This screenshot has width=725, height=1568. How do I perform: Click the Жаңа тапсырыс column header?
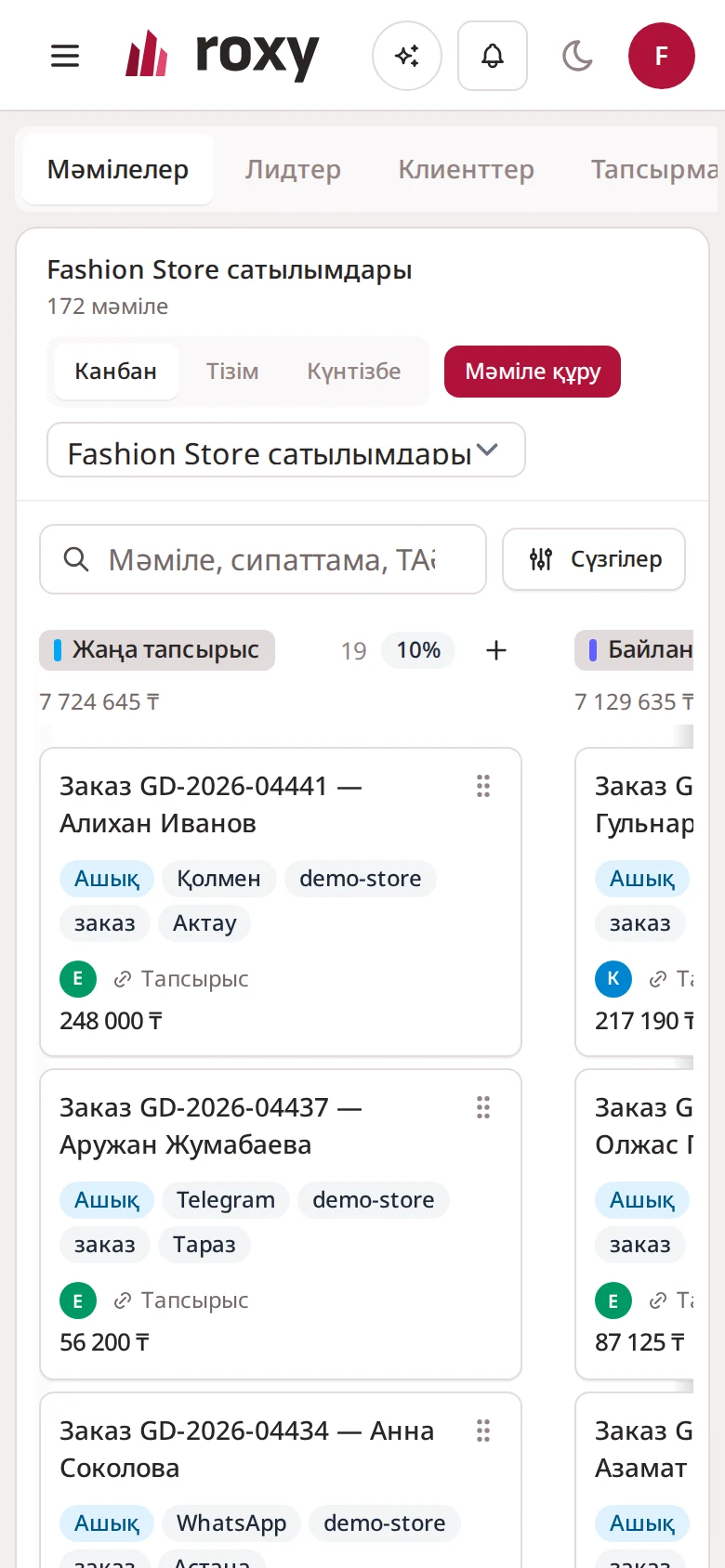[157, 650]
